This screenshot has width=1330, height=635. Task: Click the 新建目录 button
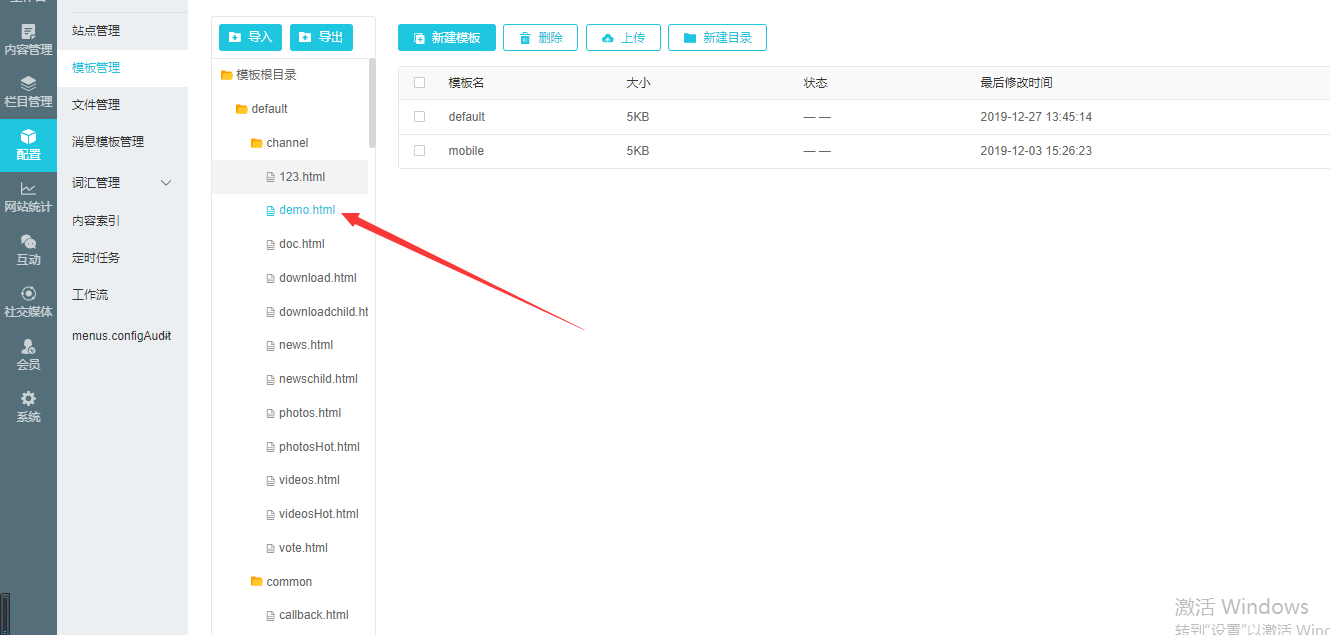717,38
